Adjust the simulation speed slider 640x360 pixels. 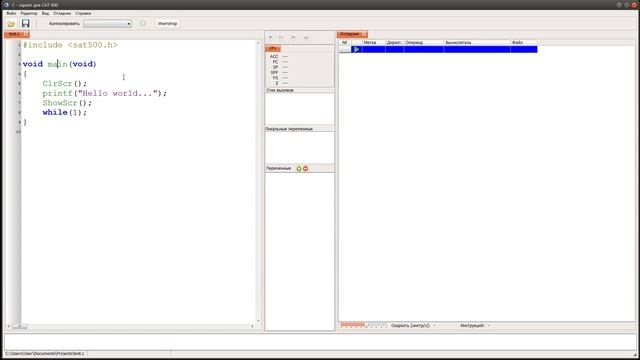coord(363,325)
